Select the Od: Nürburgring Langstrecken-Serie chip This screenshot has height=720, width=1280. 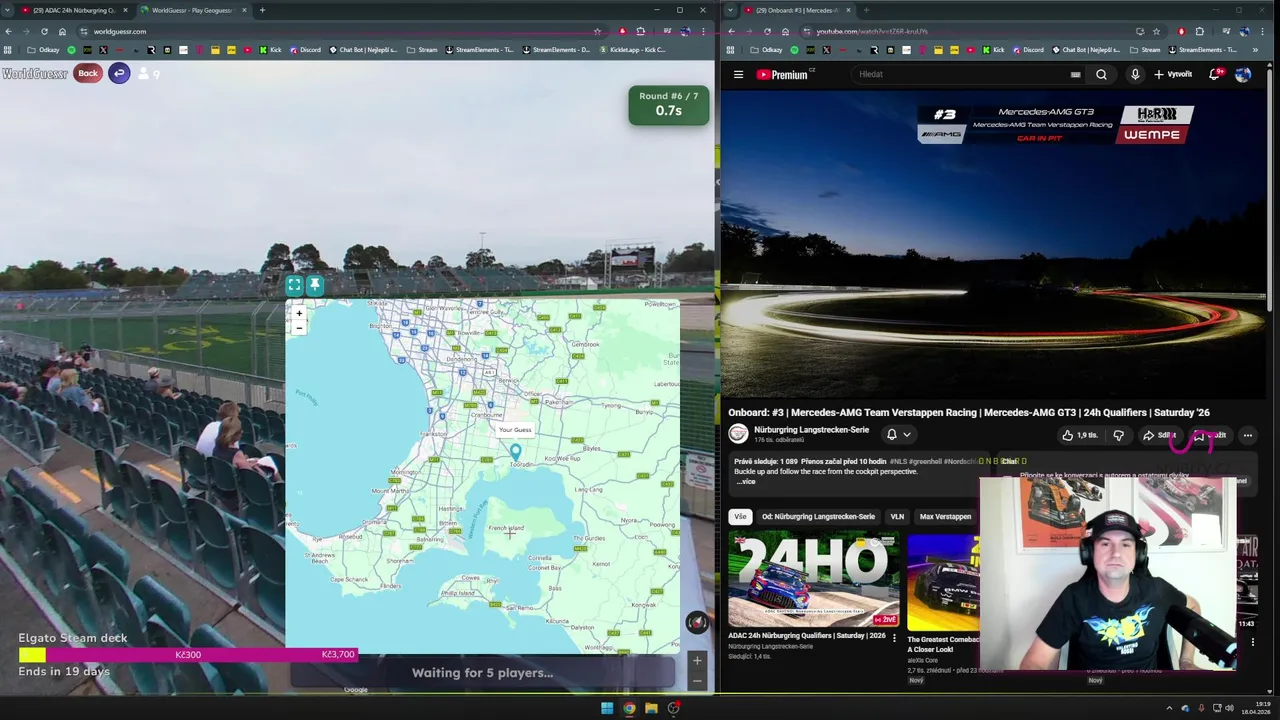click(818, 517)
